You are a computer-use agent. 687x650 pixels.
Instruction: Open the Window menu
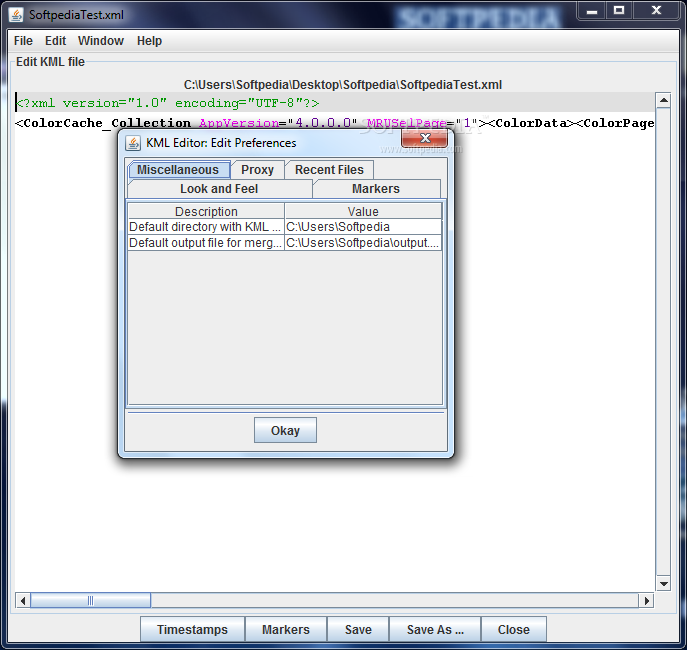pos(101,41)
